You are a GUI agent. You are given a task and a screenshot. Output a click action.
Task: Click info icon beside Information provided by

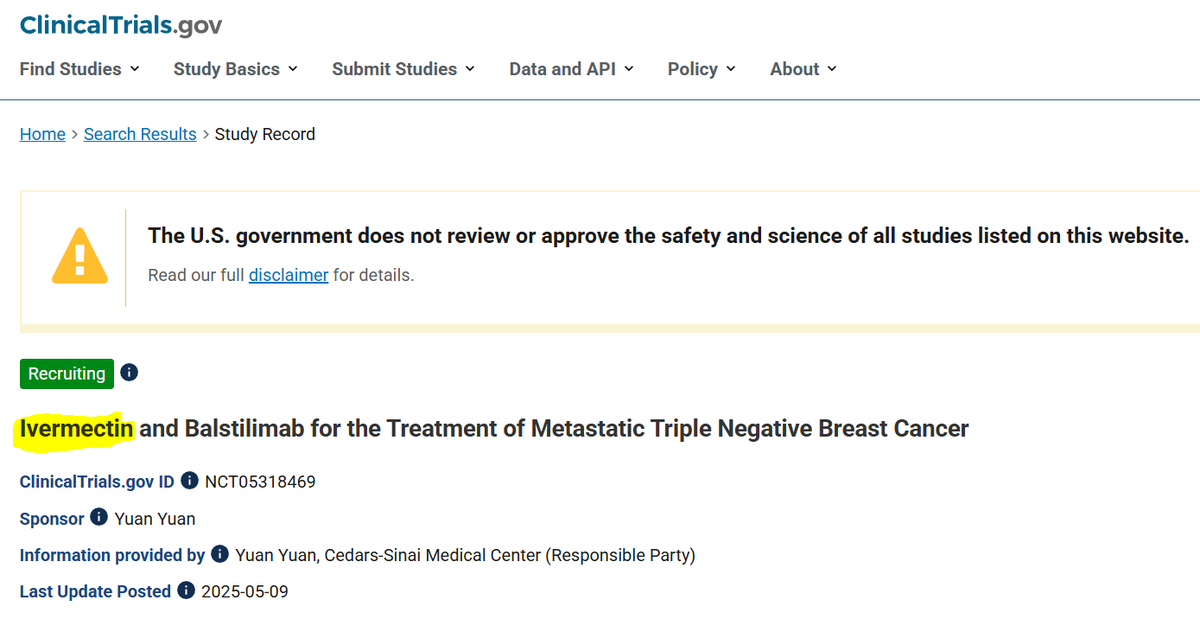[x=220, y=554]
